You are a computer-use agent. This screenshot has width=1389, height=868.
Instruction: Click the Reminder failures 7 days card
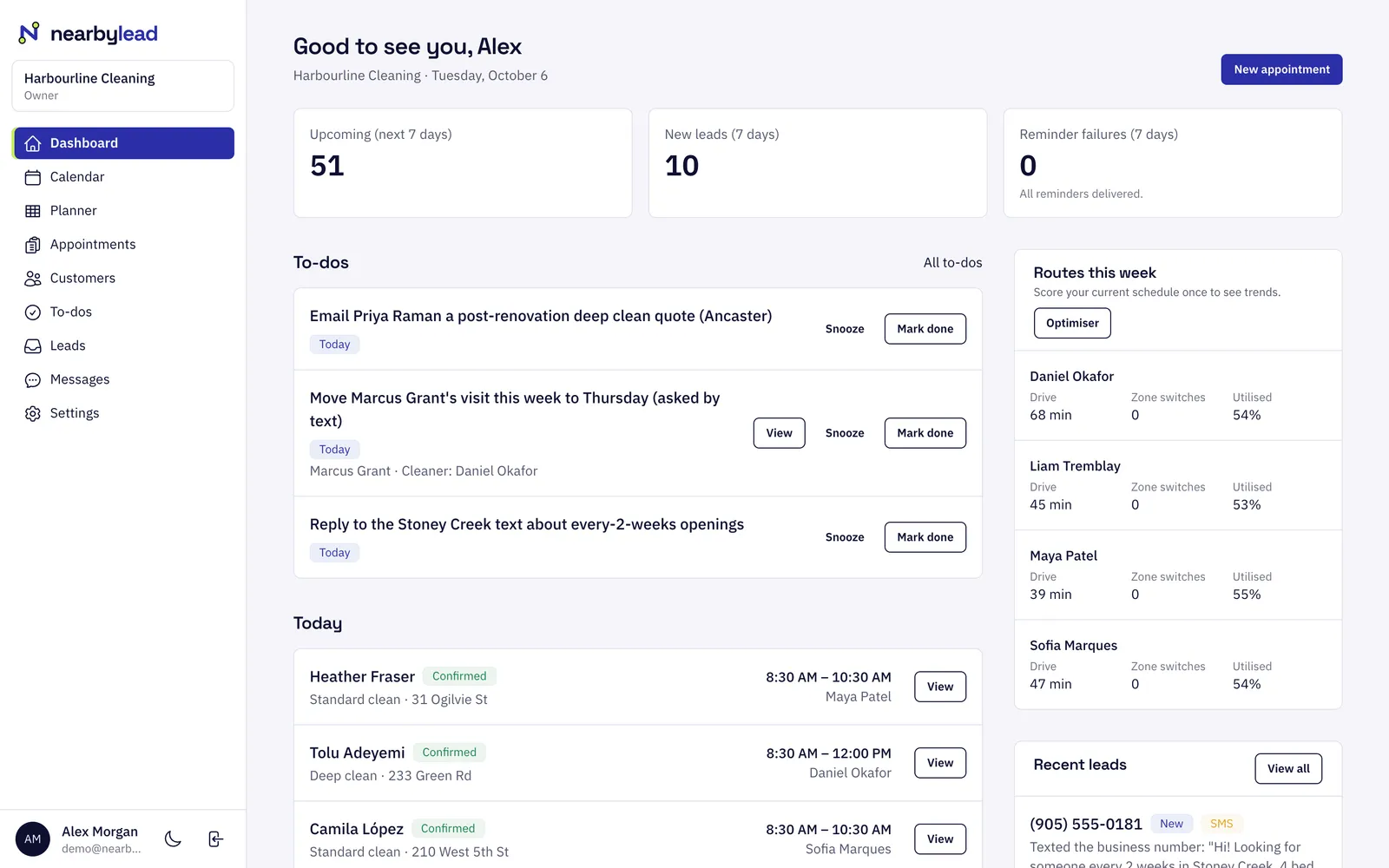[1173, 163]
